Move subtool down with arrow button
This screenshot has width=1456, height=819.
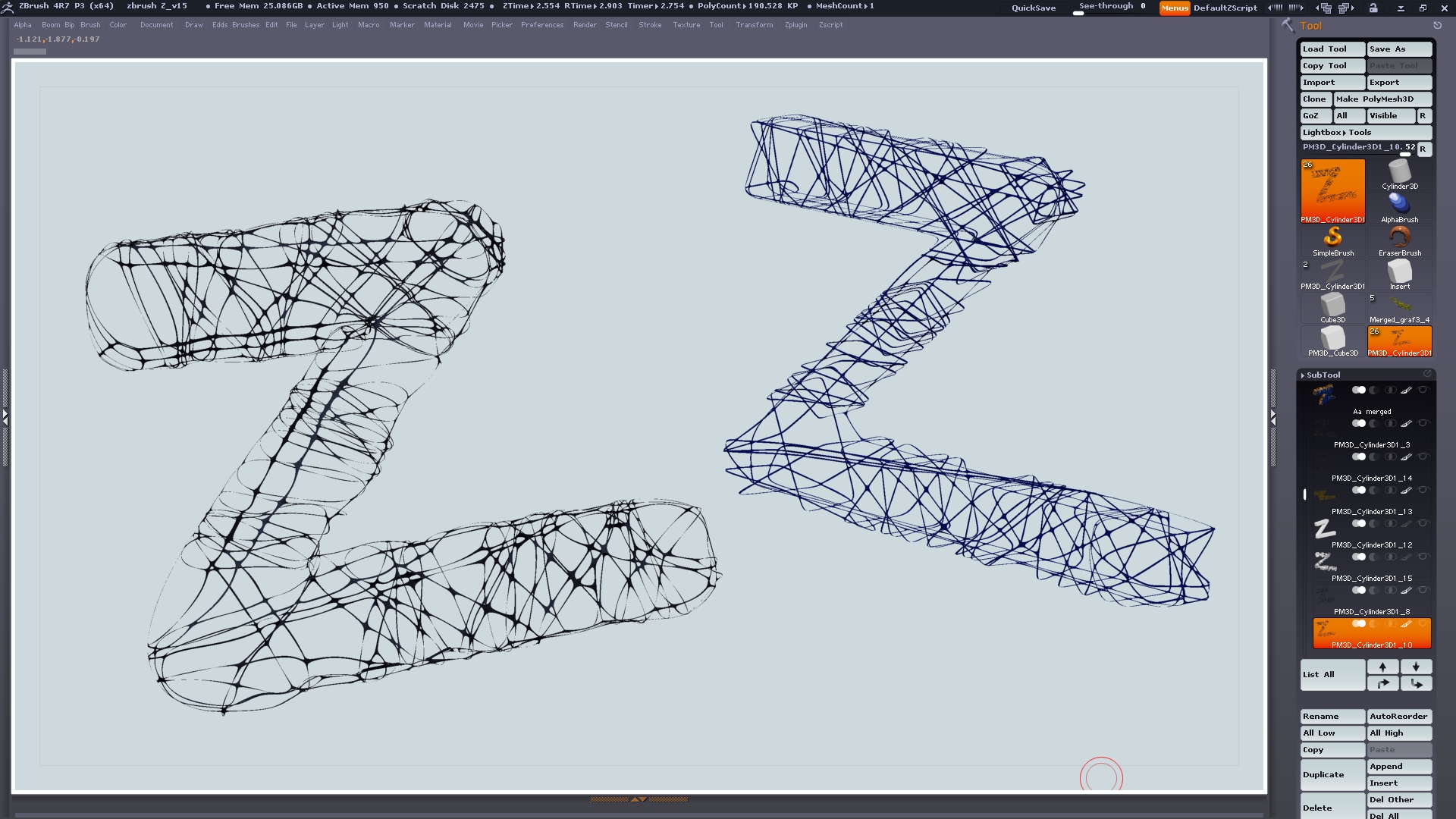point(1416,667)
